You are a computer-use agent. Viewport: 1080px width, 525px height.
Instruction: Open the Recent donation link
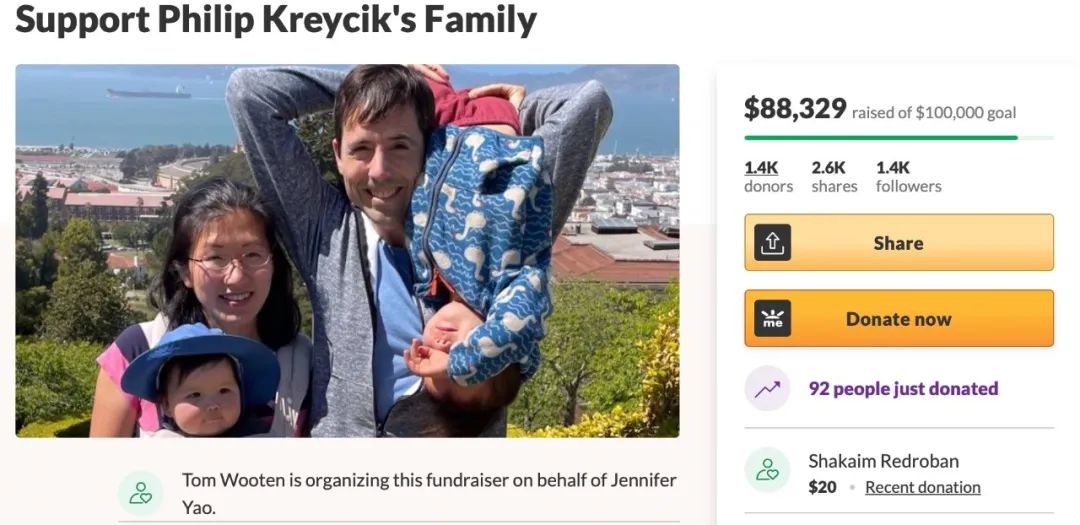[922, 487]
